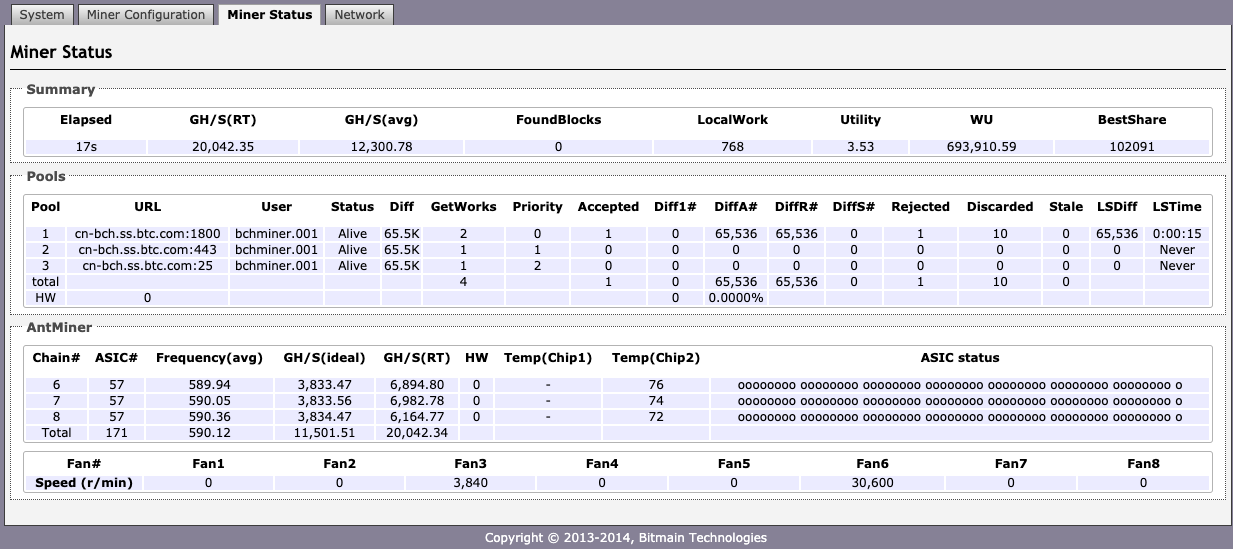Select the Miner Status tab
The height and width of the screenshot is (549, 1233).
click(269, 14)
